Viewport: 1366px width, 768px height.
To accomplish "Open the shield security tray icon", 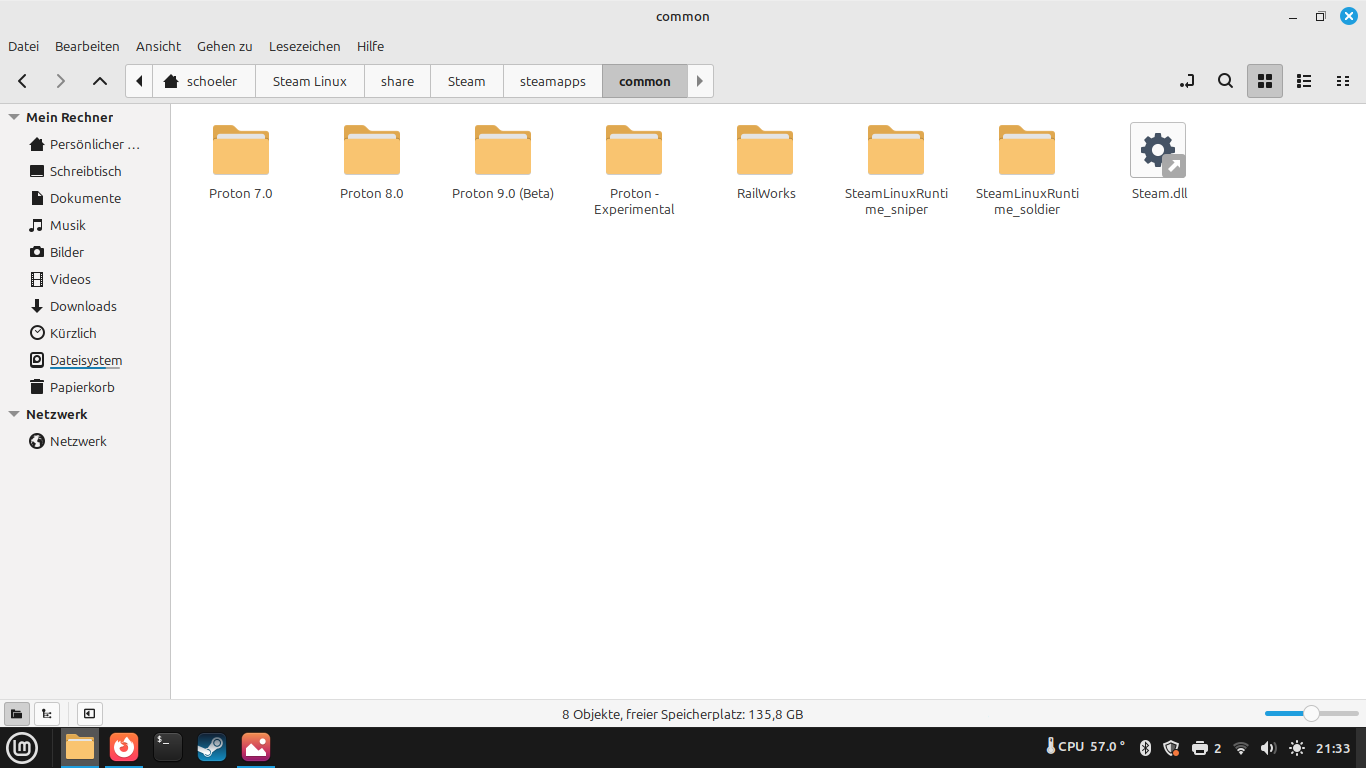I will [1172, 748].
